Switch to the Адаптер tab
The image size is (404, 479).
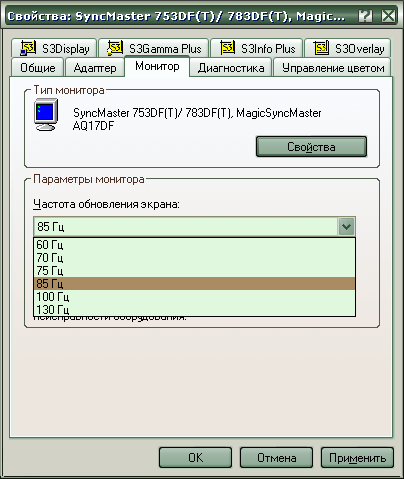point(95,68)
